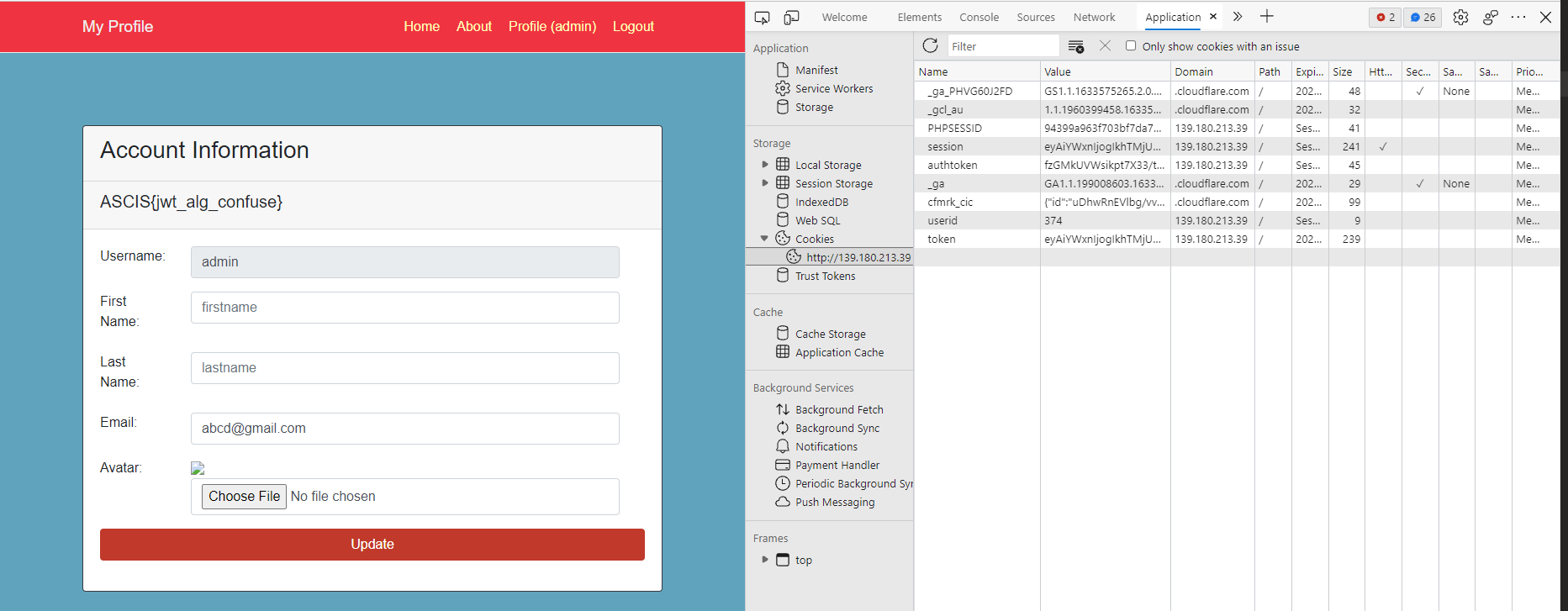Sort cookies by Domain column header
This screenshot has height=611, width=1568.
pos(1213,71)
